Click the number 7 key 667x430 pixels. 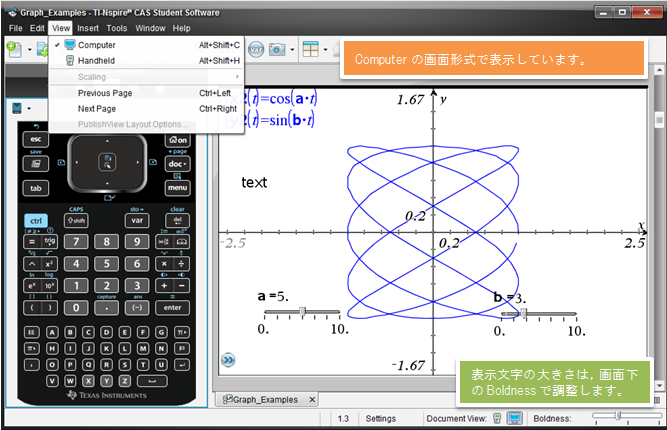tap(76, 242)
